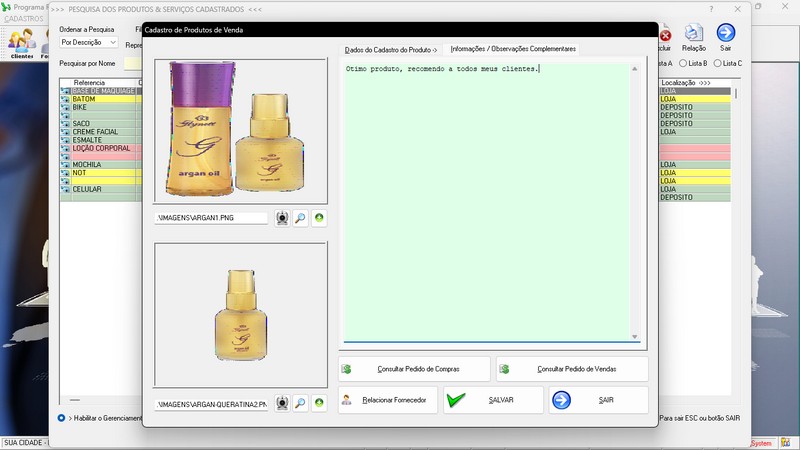
Task: Click the row icon beside NOT
Action: tap(65, 172)
